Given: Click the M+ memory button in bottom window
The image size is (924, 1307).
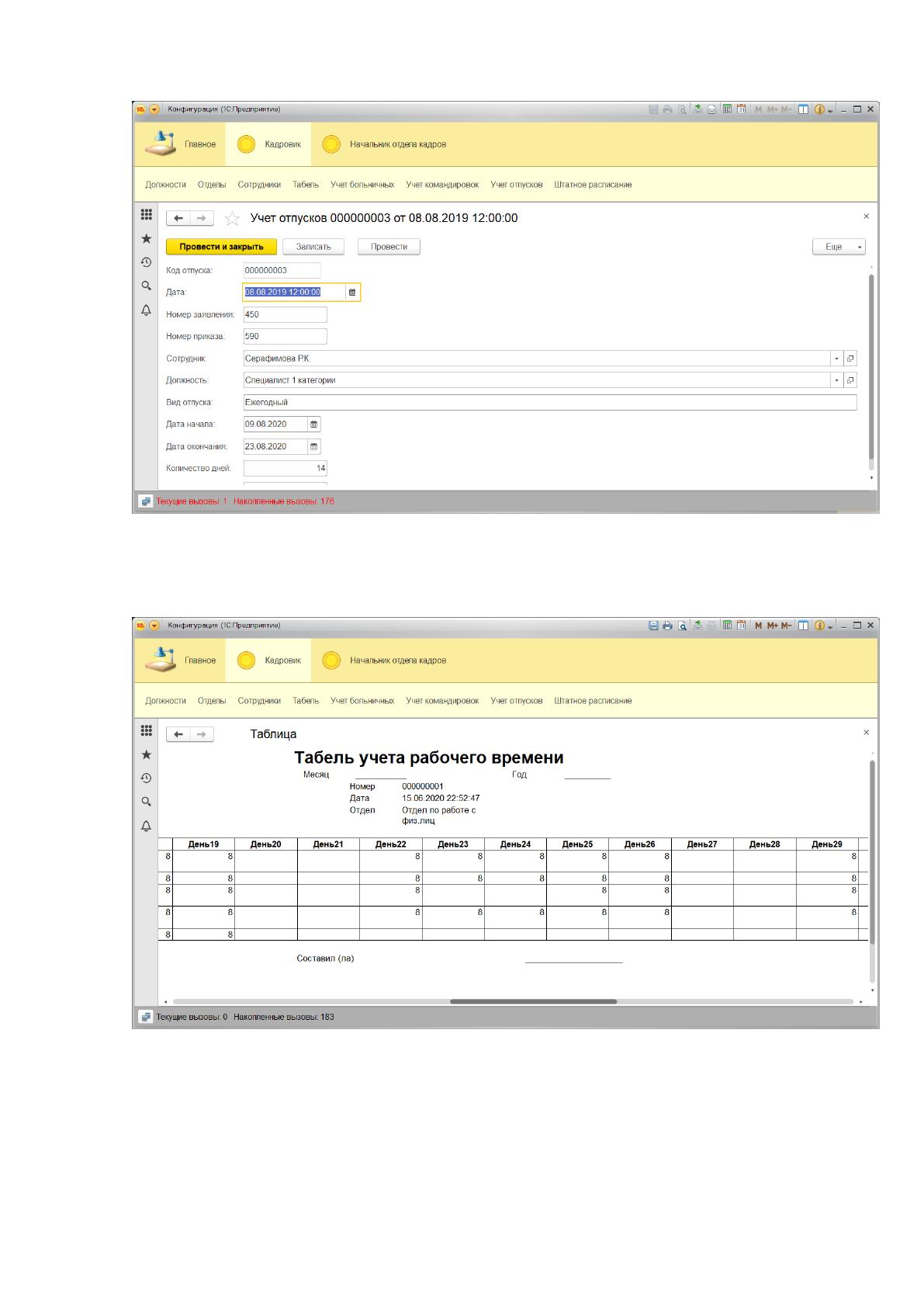Looking at the screenshot, I should coord(773,626).
